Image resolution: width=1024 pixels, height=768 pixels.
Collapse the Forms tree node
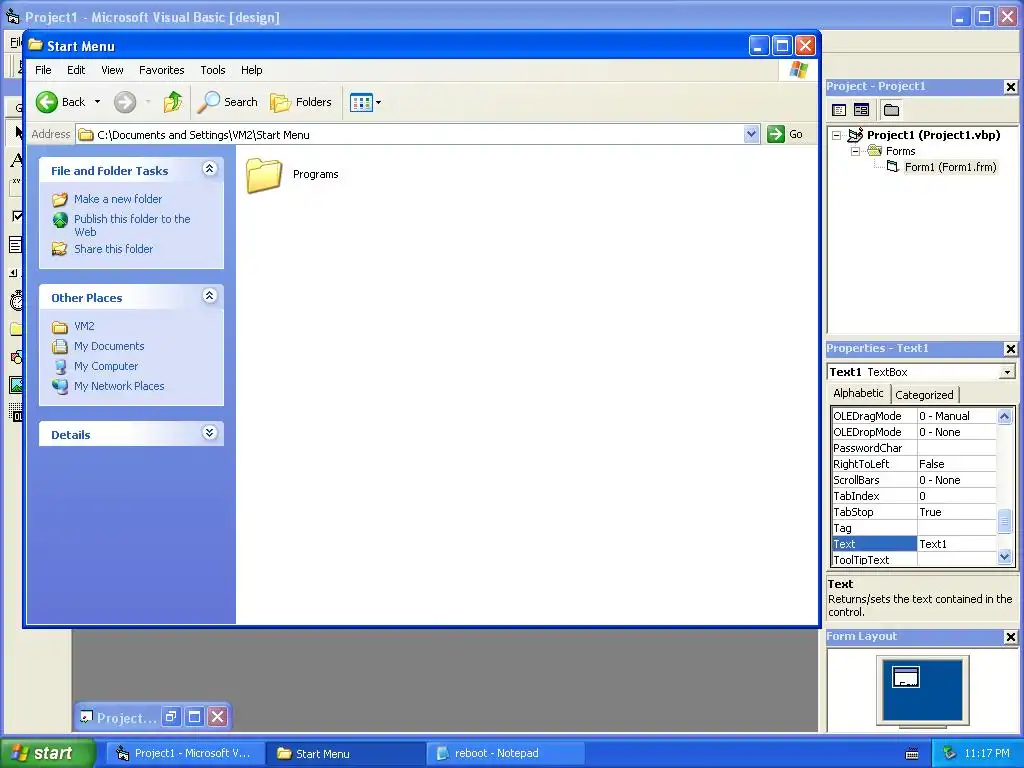[855, 151]
